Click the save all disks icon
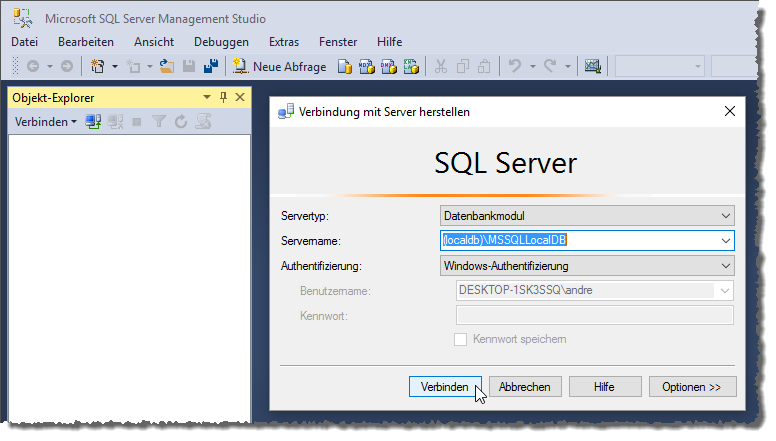Viewport: 776px width, 441px height. coord(211,66)
